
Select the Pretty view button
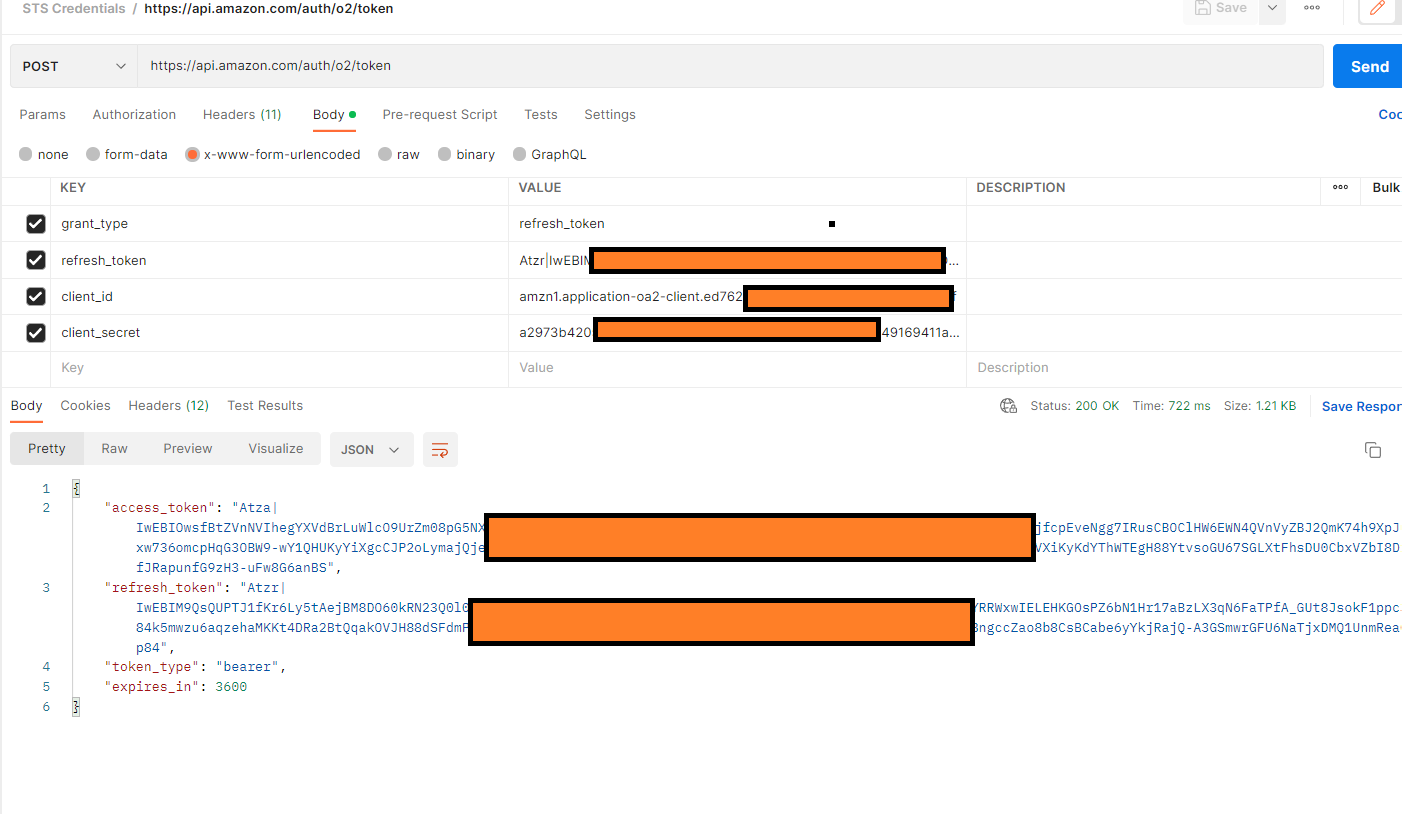(47, 449)
